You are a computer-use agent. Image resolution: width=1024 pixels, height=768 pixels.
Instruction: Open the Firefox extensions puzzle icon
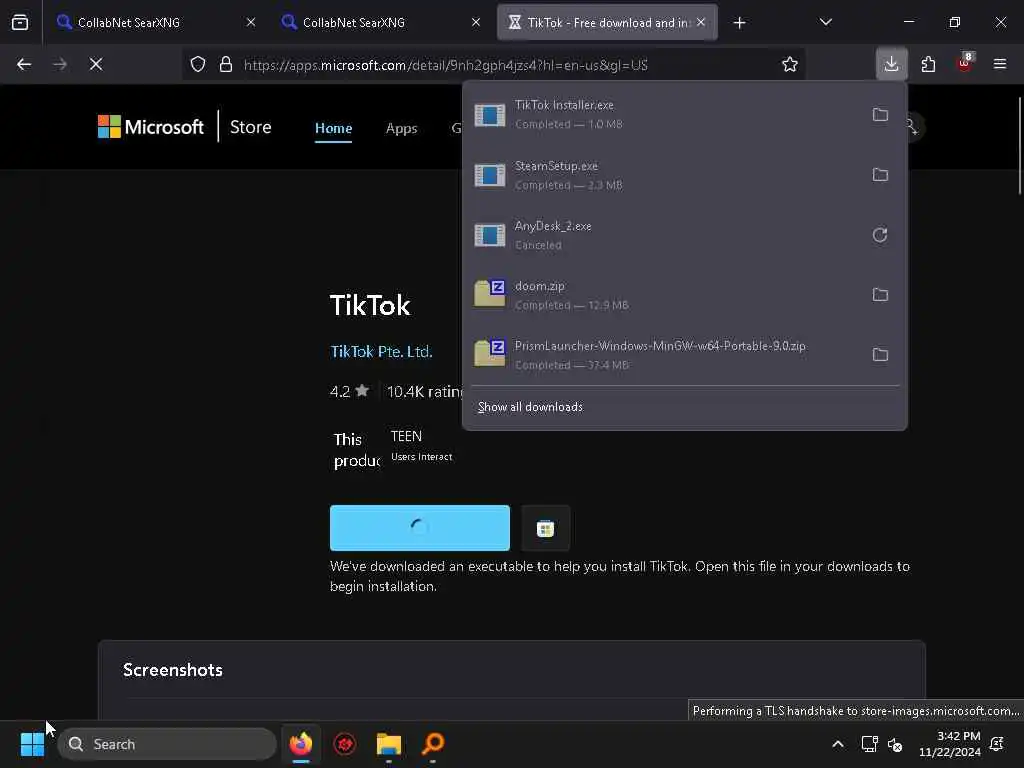(x=928, y=64)
